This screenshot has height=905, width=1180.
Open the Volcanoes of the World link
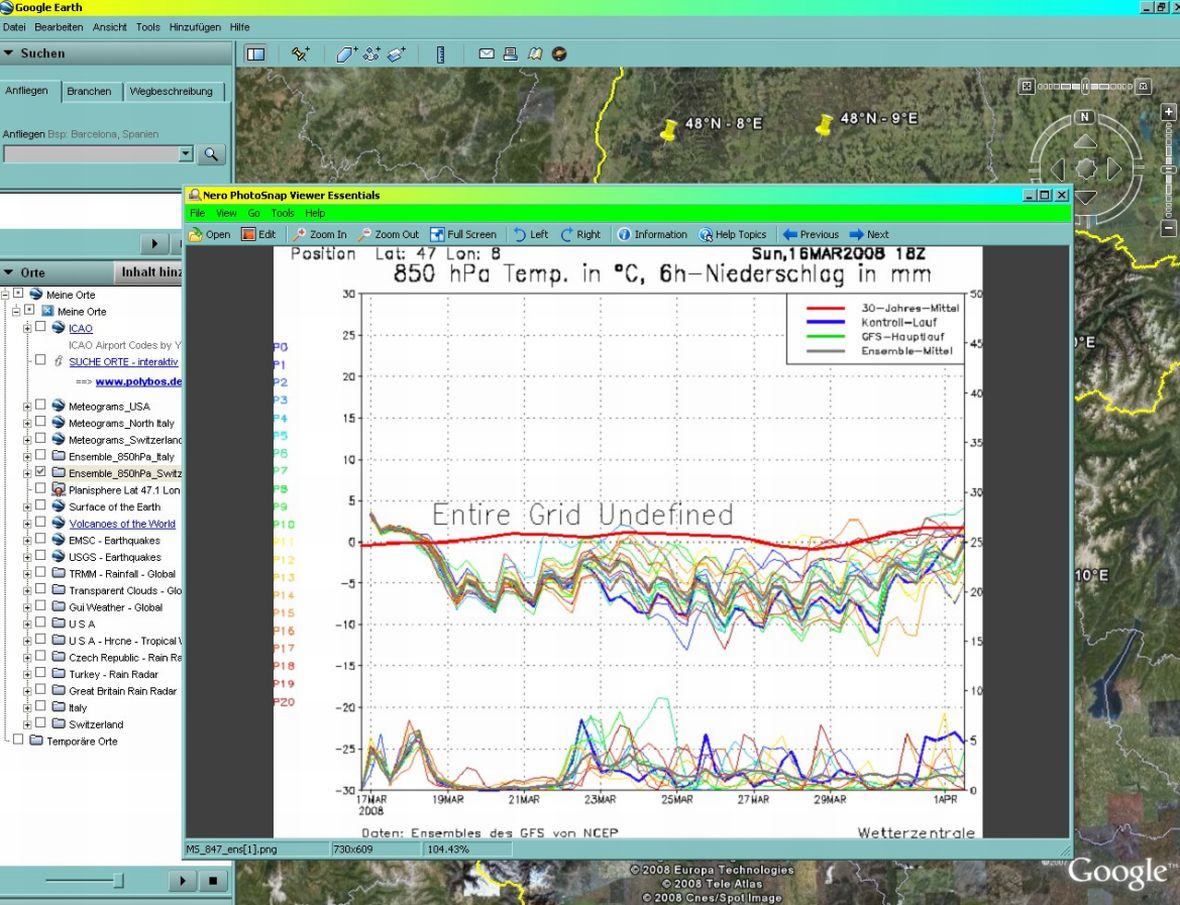(121, 523)
